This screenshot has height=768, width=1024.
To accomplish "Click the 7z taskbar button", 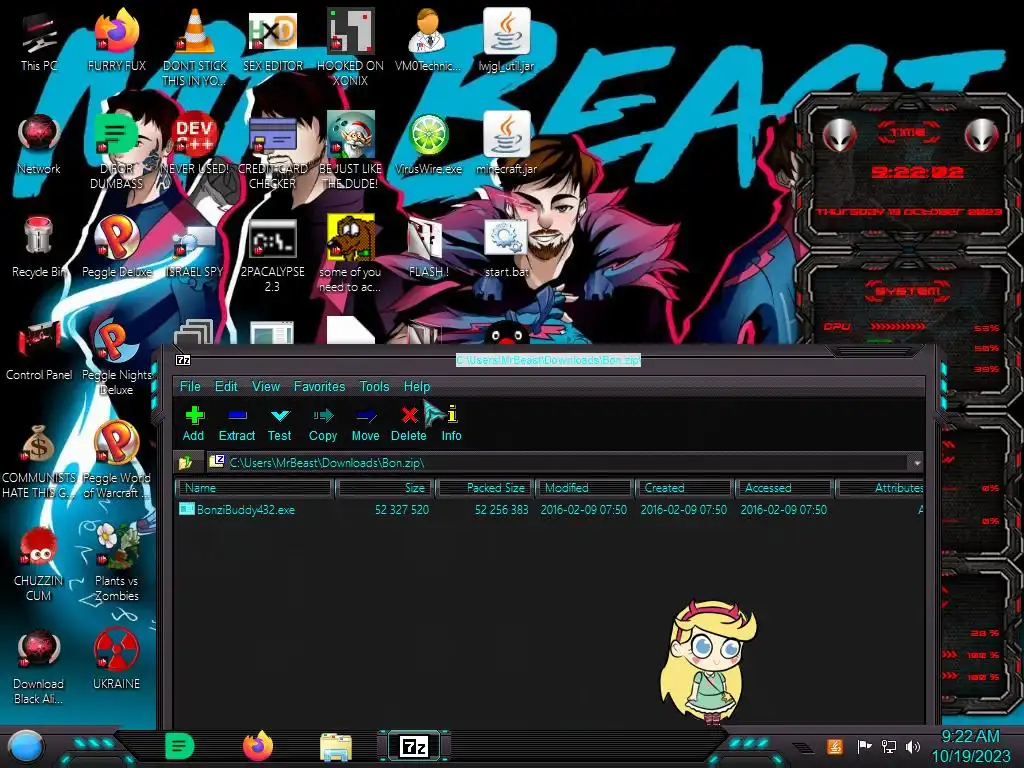I will click(x=414, y=746).
